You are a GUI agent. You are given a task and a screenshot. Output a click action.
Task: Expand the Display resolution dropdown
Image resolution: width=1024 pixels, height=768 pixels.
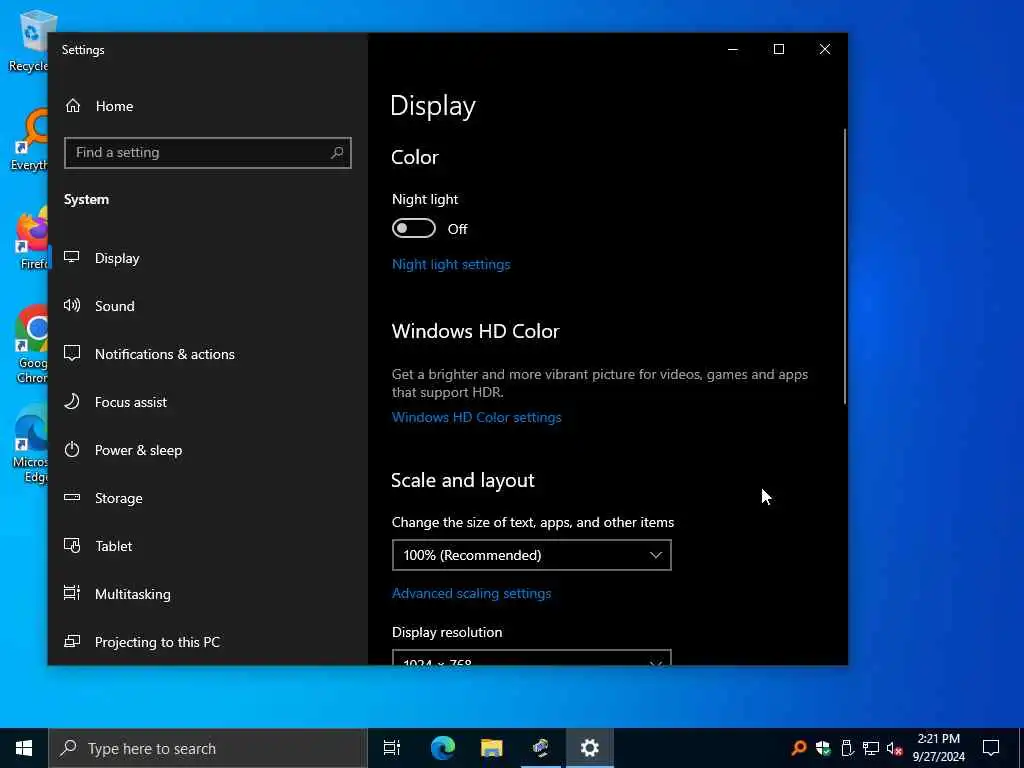click(532, 658)
